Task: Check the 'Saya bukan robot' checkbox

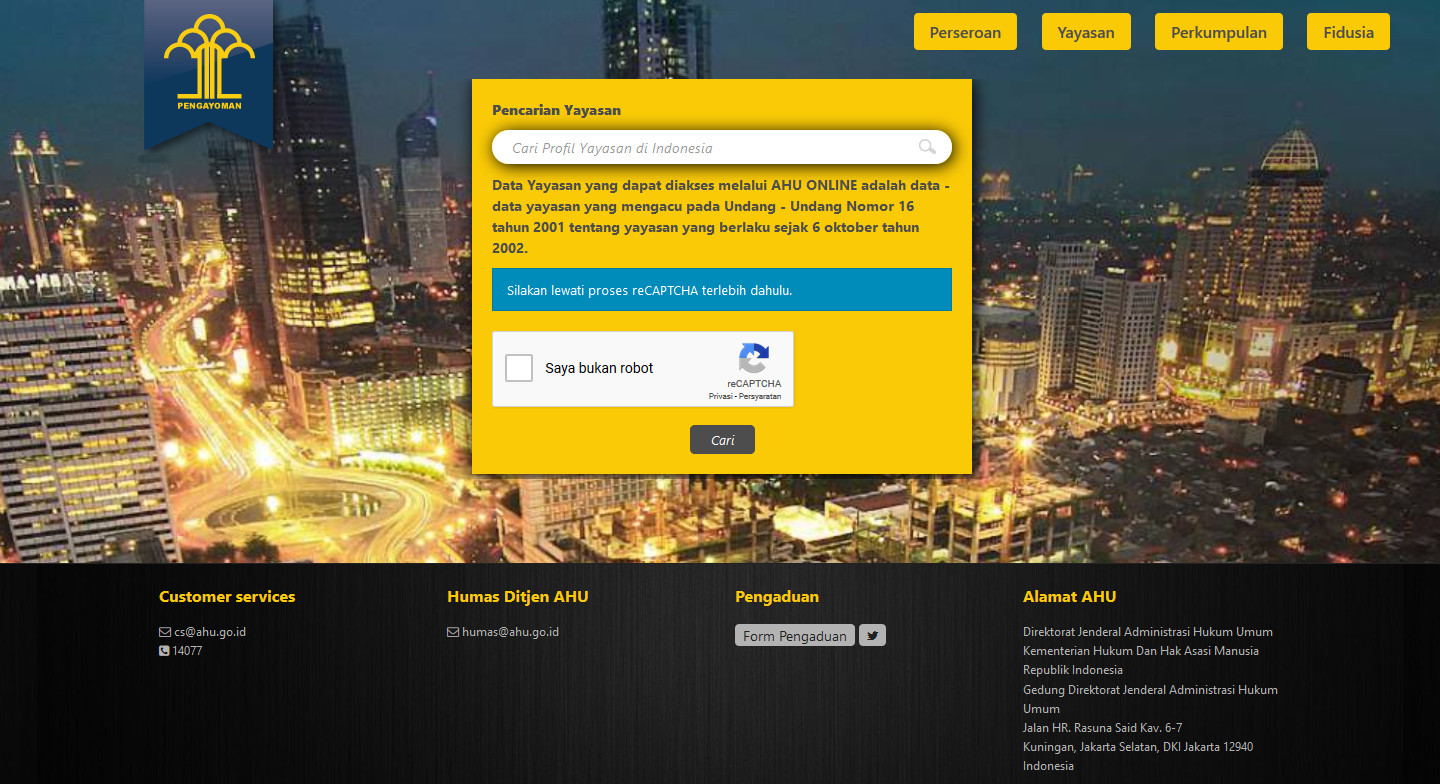Action: (519, 368)
